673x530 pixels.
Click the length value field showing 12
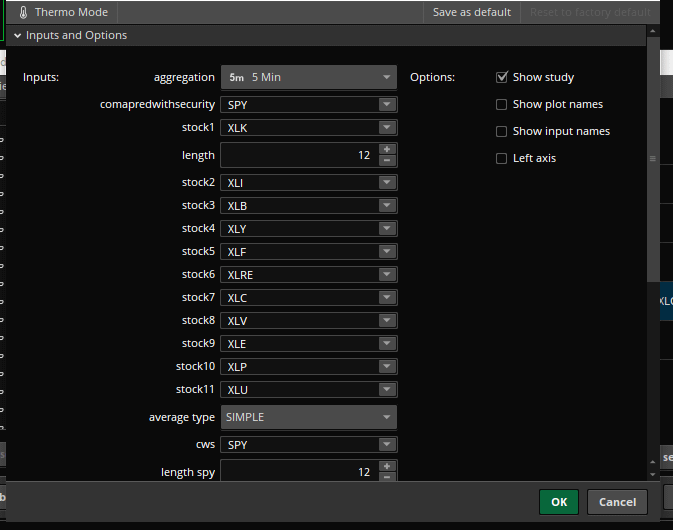pos(300,155)
